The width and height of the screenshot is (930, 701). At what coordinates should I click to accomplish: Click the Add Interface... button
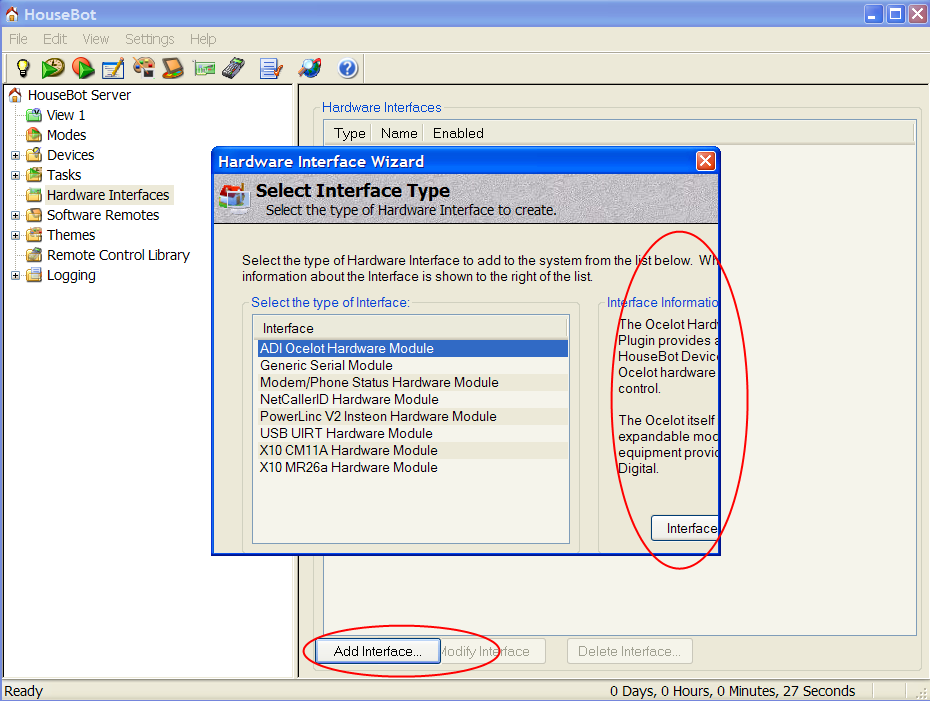tap(378, 651)
